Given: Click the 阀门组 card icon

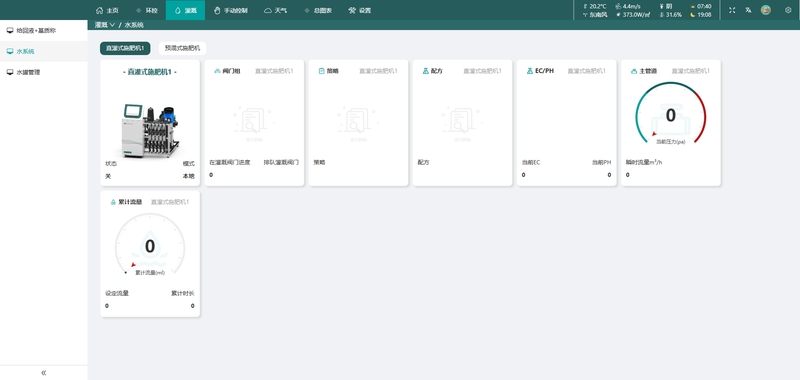Looking at the screenshot, I should point(217,71).
